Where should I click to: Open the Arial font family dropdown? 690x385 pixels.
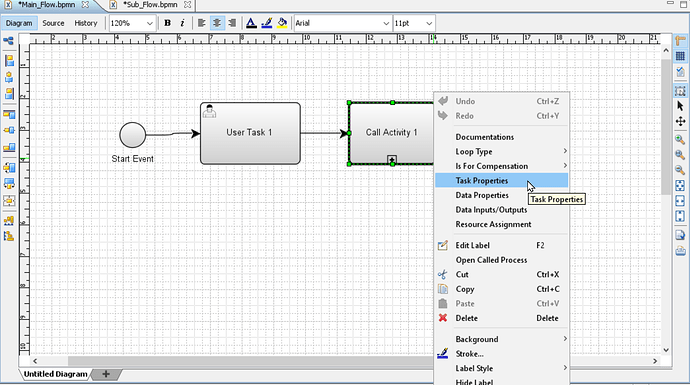(x=342, y=23)
